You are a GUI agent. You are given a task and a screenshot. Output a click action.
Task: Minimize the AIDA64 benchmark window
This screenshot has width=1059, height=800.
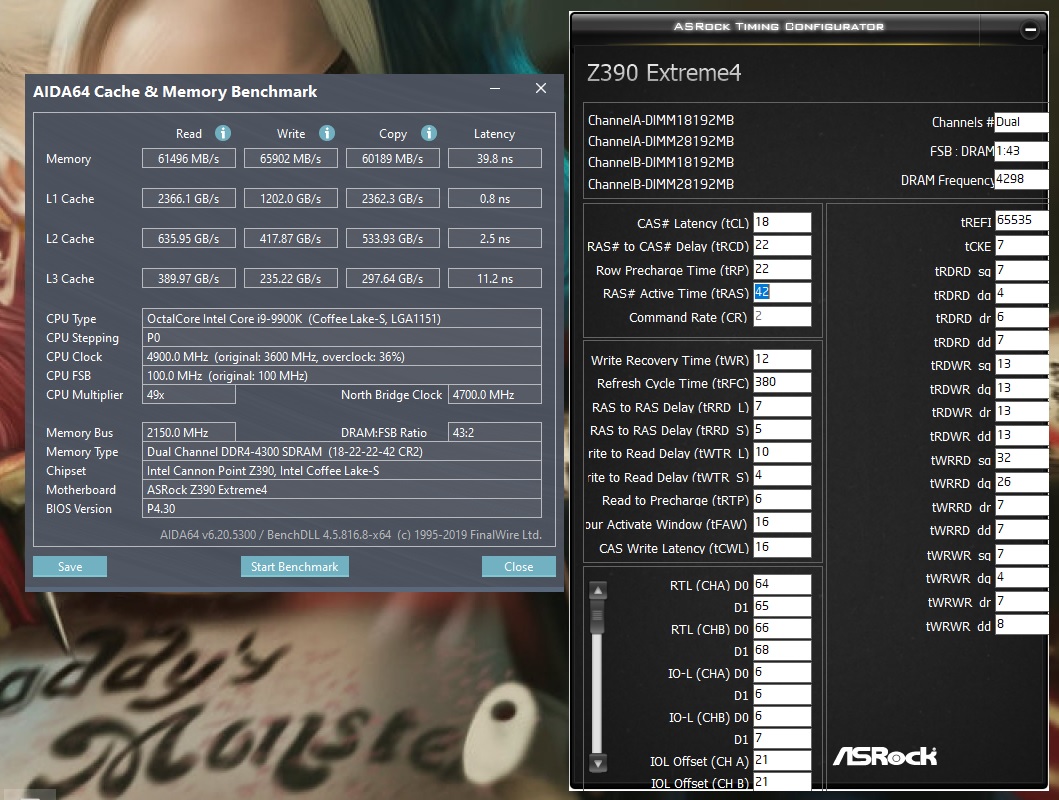click(495, 88)
